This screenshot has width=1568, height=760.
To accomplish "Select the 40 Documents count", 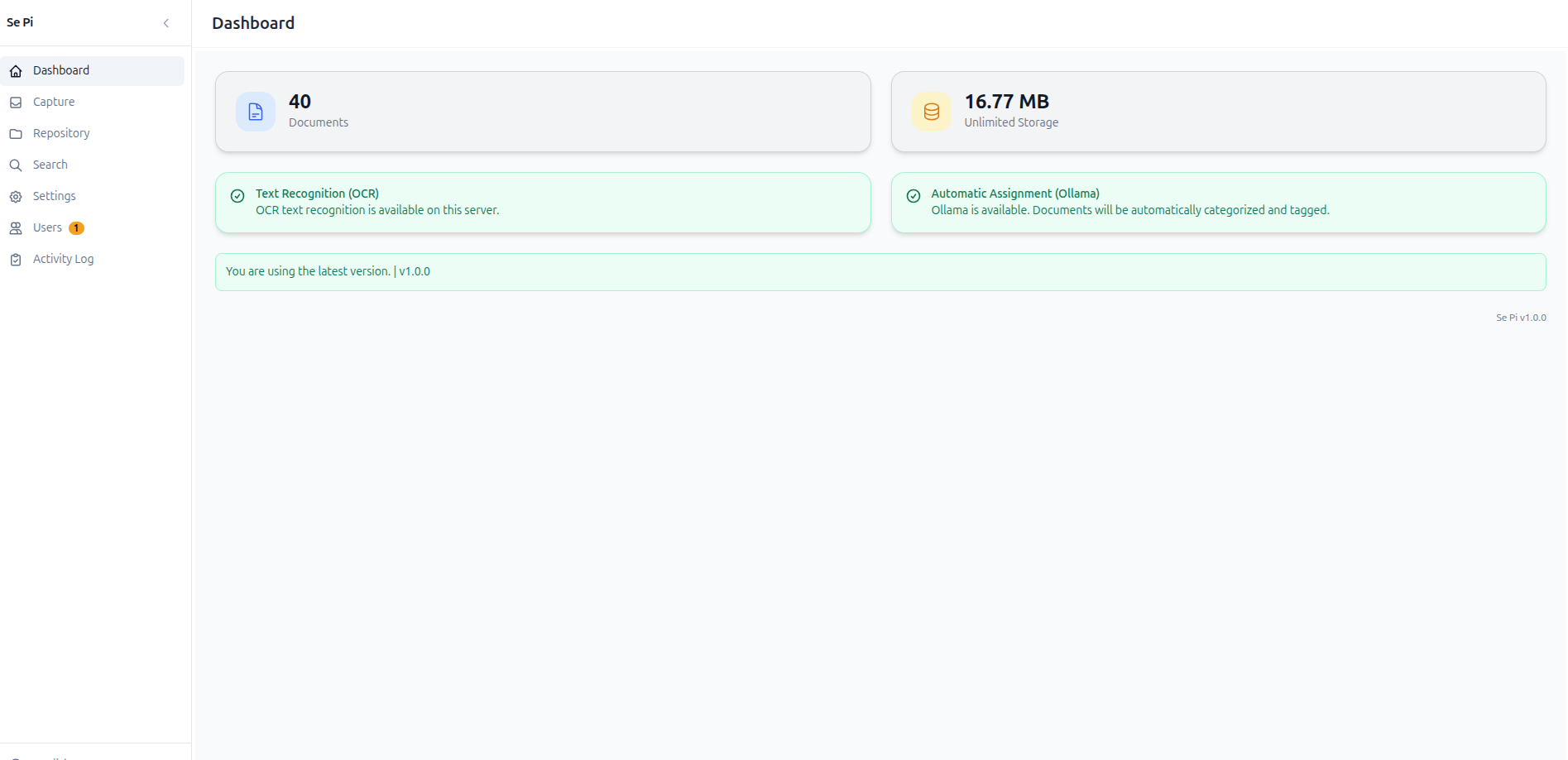I will 300,102.
